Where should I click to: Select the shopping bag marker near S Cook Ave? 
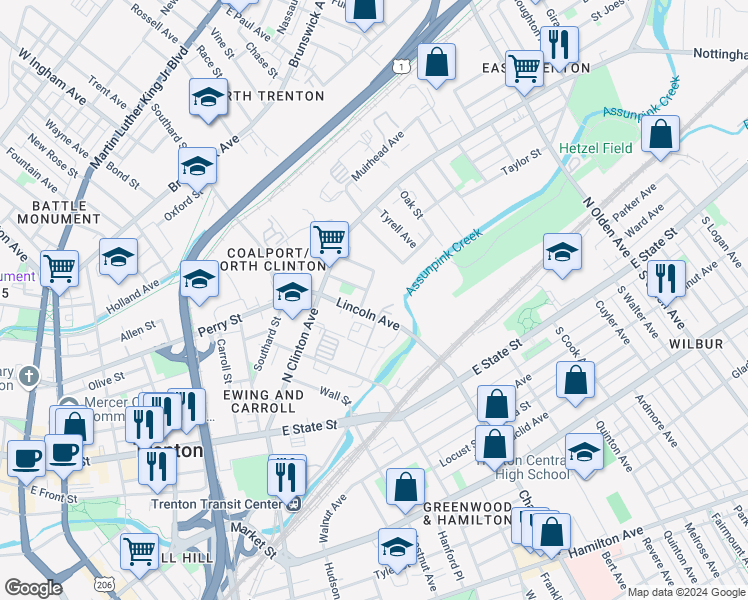pos(576,382)
